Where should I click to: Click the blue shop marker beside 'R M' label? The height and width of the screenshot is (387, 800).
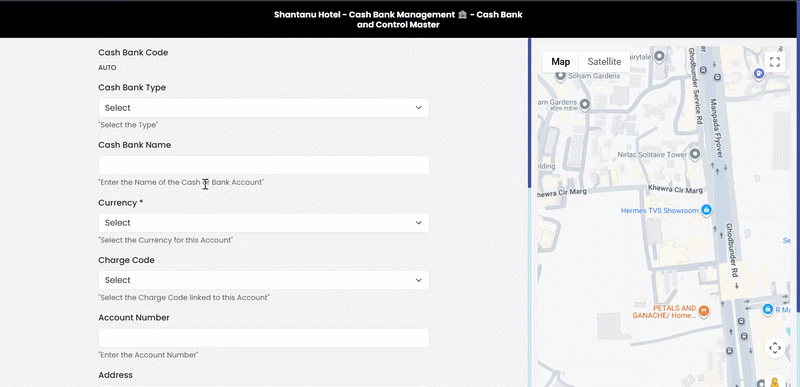coord(767,309)
